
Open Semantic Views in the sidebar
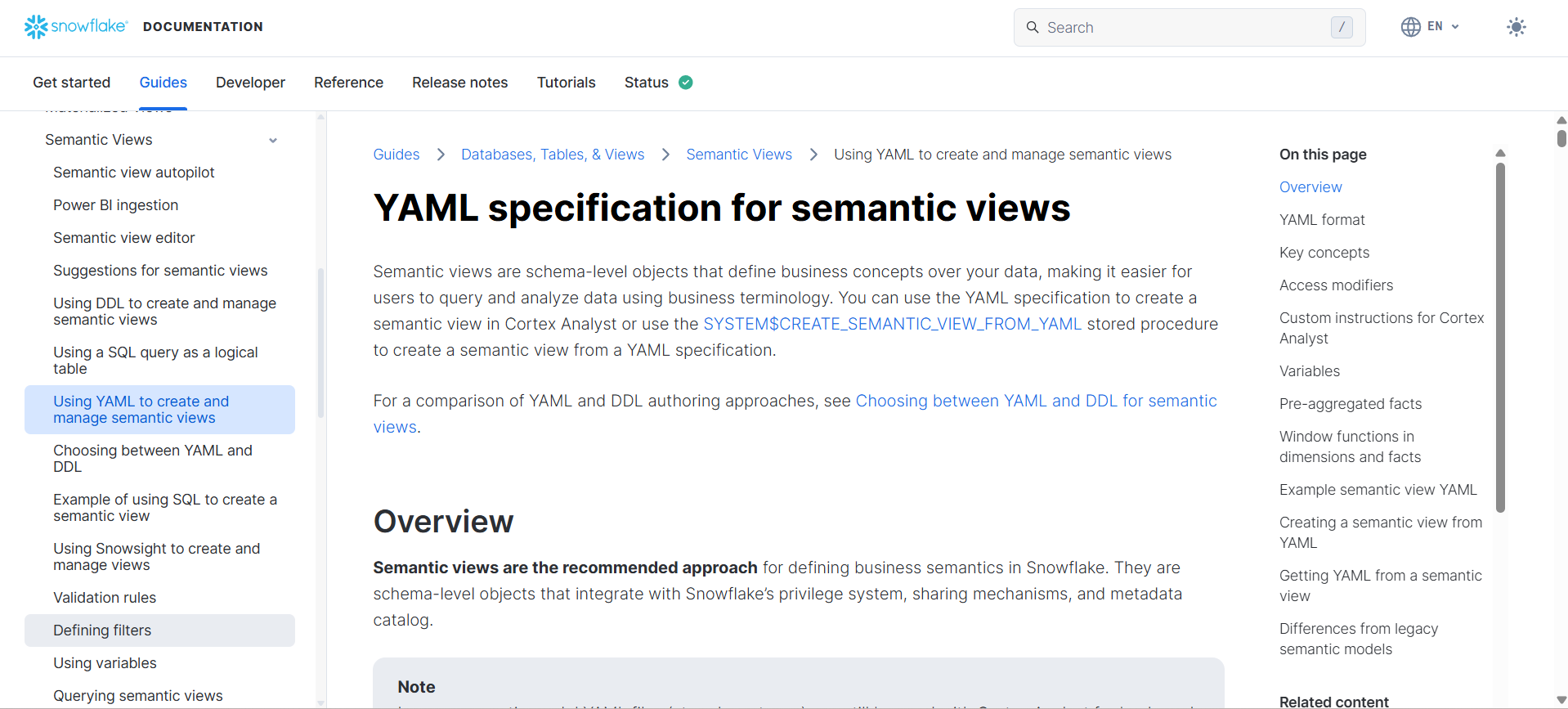(x=99, y=140)
